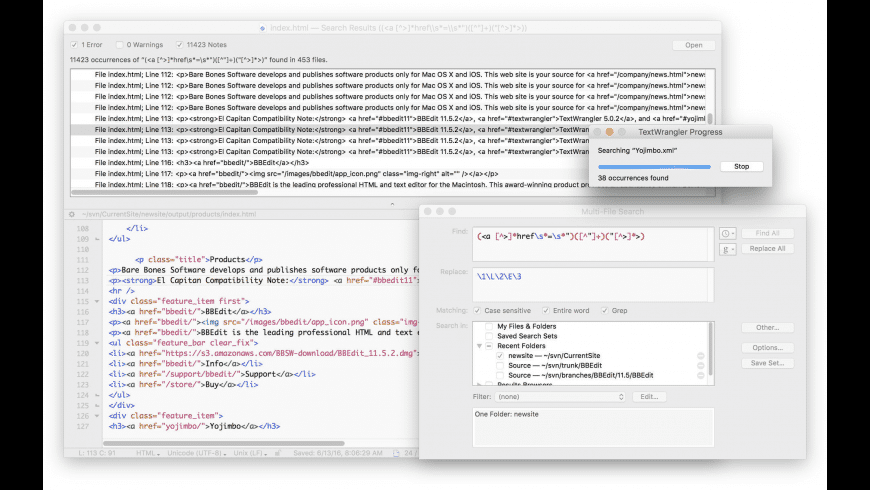The width and height of the screenshot is (870, 490).
Task: Open the search Options... button
Action: click(x=767, y=347)
